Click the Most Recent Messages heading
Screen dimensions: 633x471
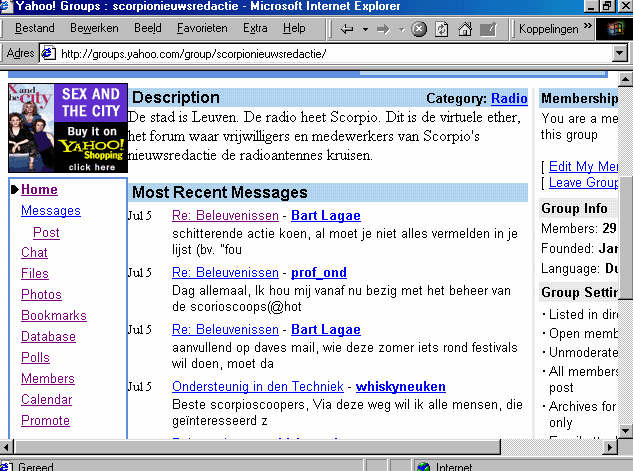pos(220,193)
